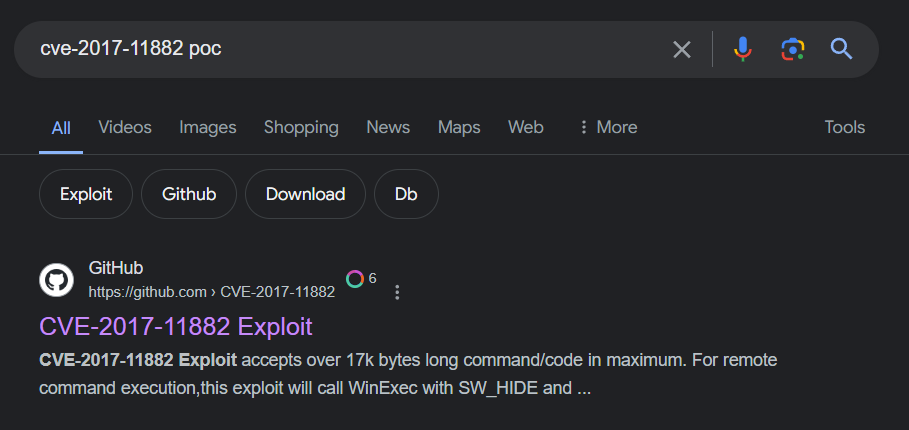The image size is (909, 430).
Task: Open the search Tools options
Action: [845, 127]
